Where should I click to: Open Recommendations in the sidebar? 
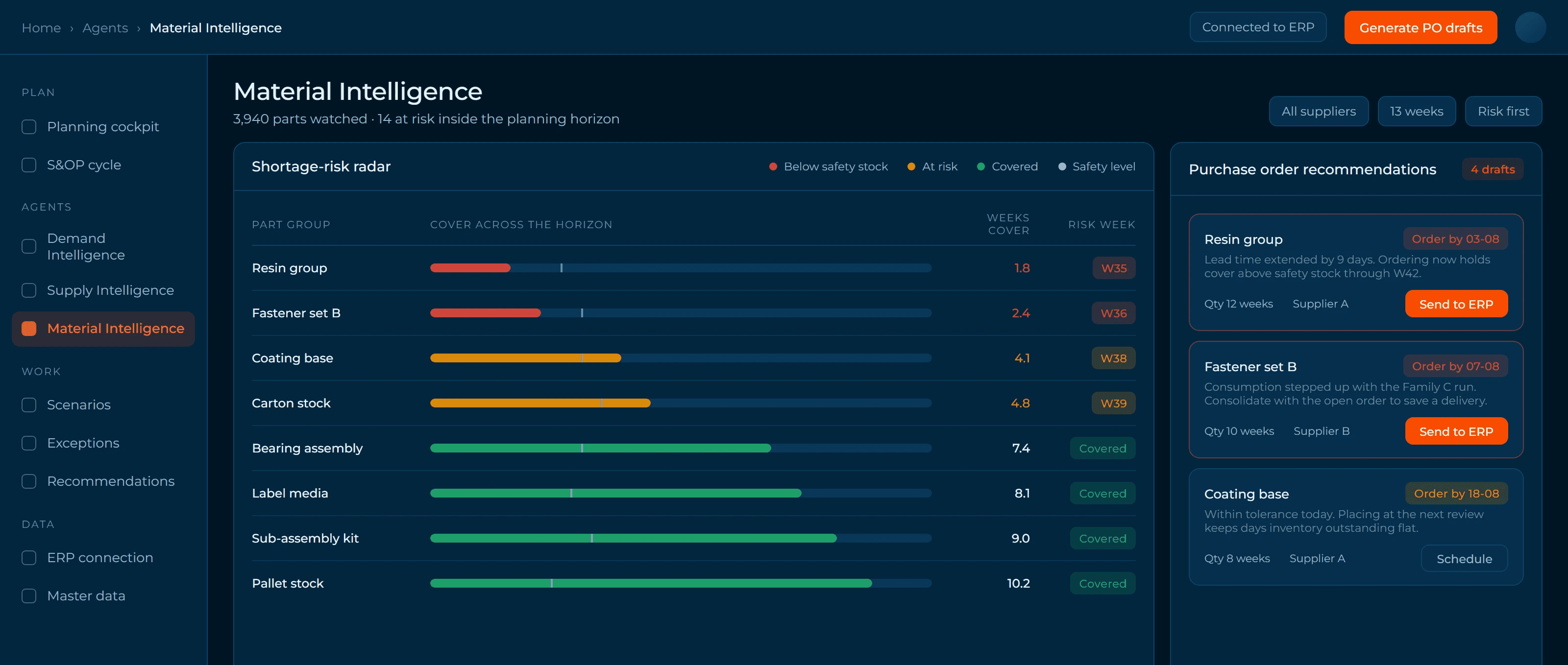tap(103, 481)
